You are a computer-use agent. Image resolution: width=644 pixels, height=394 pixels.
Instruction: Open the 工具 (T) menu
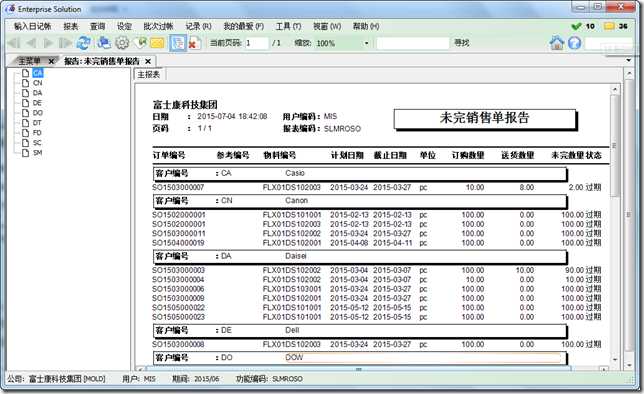(288, 26)
